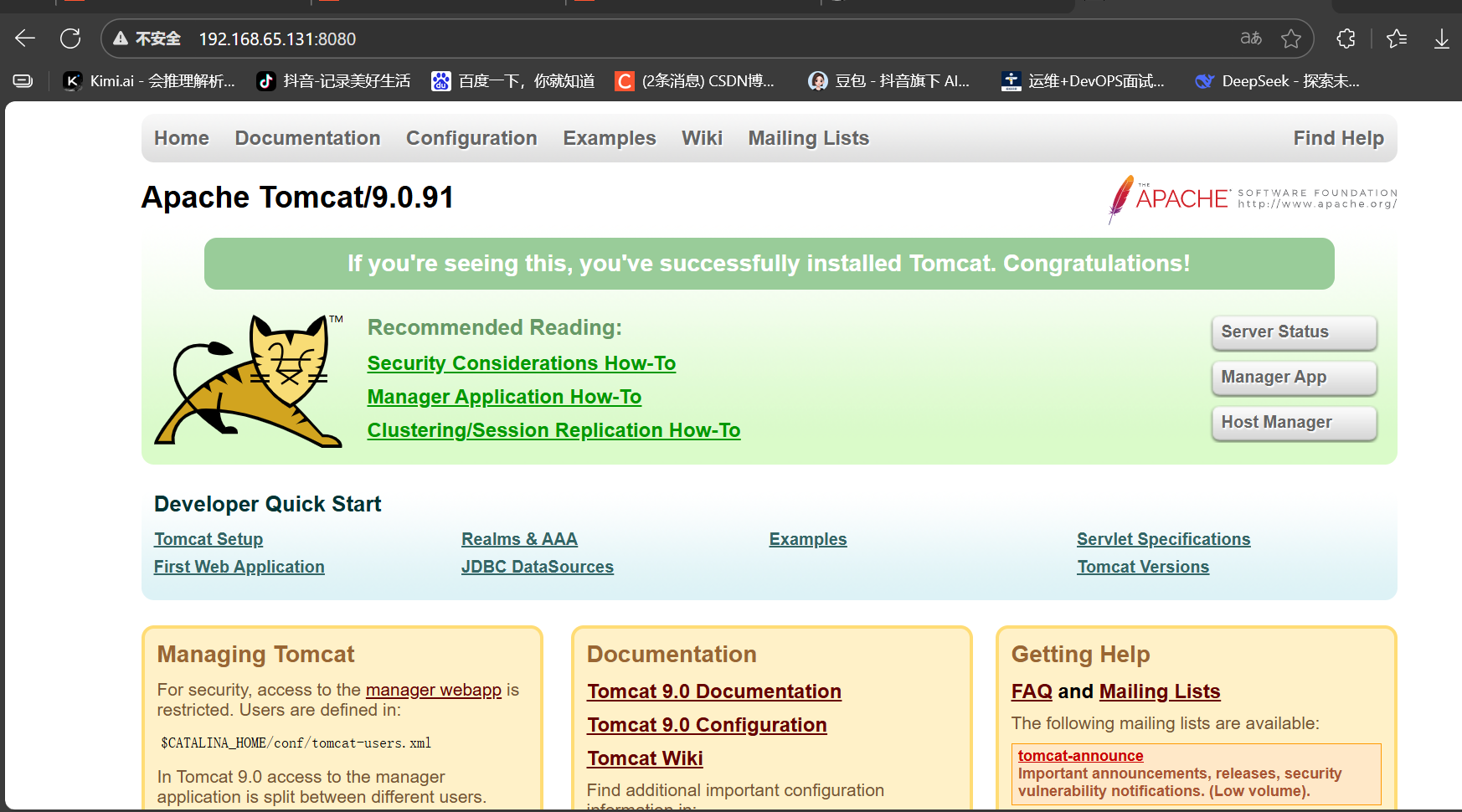Open the Tomcat Versions link
This screenshot has height=812, width=1462.
coord(1143,567)
